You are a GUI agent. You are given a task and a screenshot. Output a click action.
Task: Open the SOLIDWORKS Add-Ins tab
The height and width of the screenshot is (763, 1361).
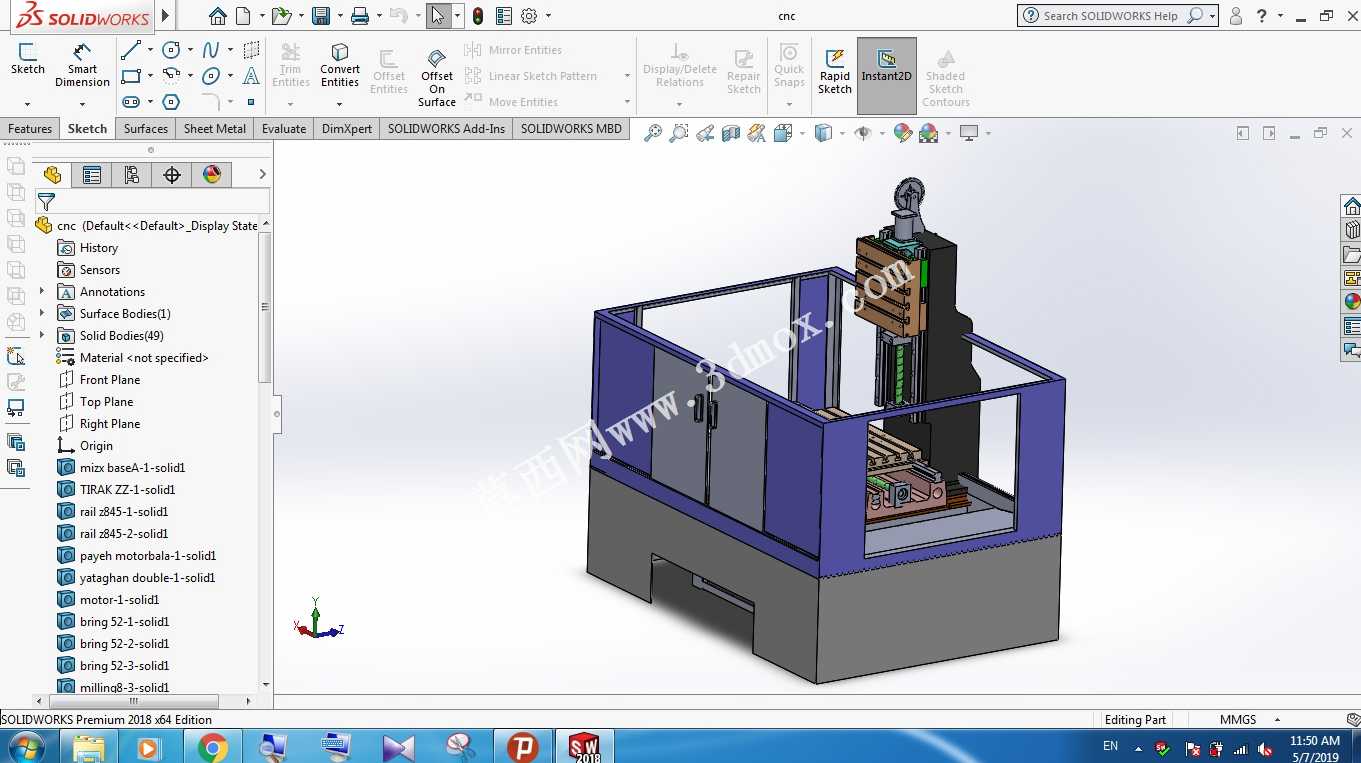click(x=446, y=129)
